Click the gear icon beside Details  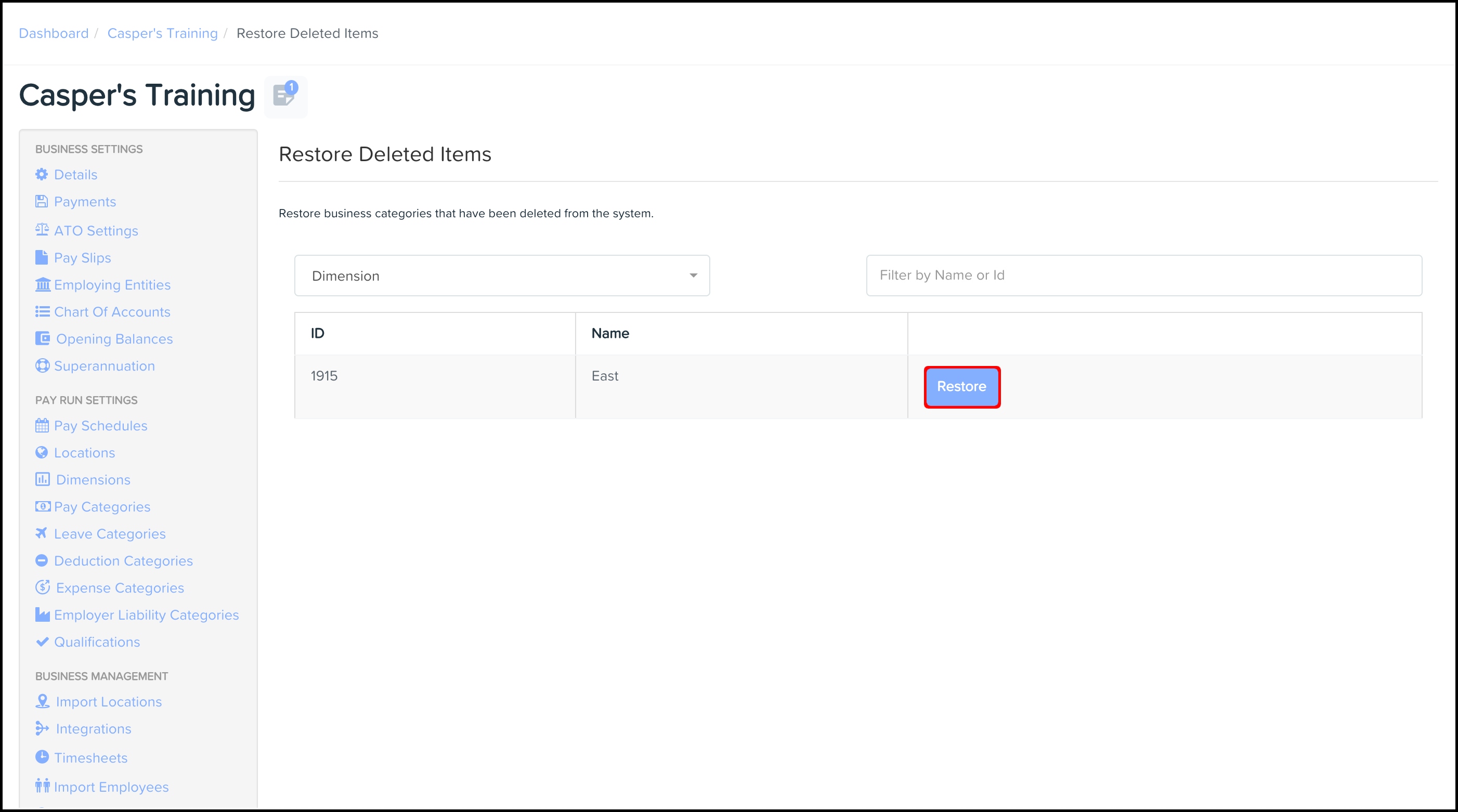[41, 174]
